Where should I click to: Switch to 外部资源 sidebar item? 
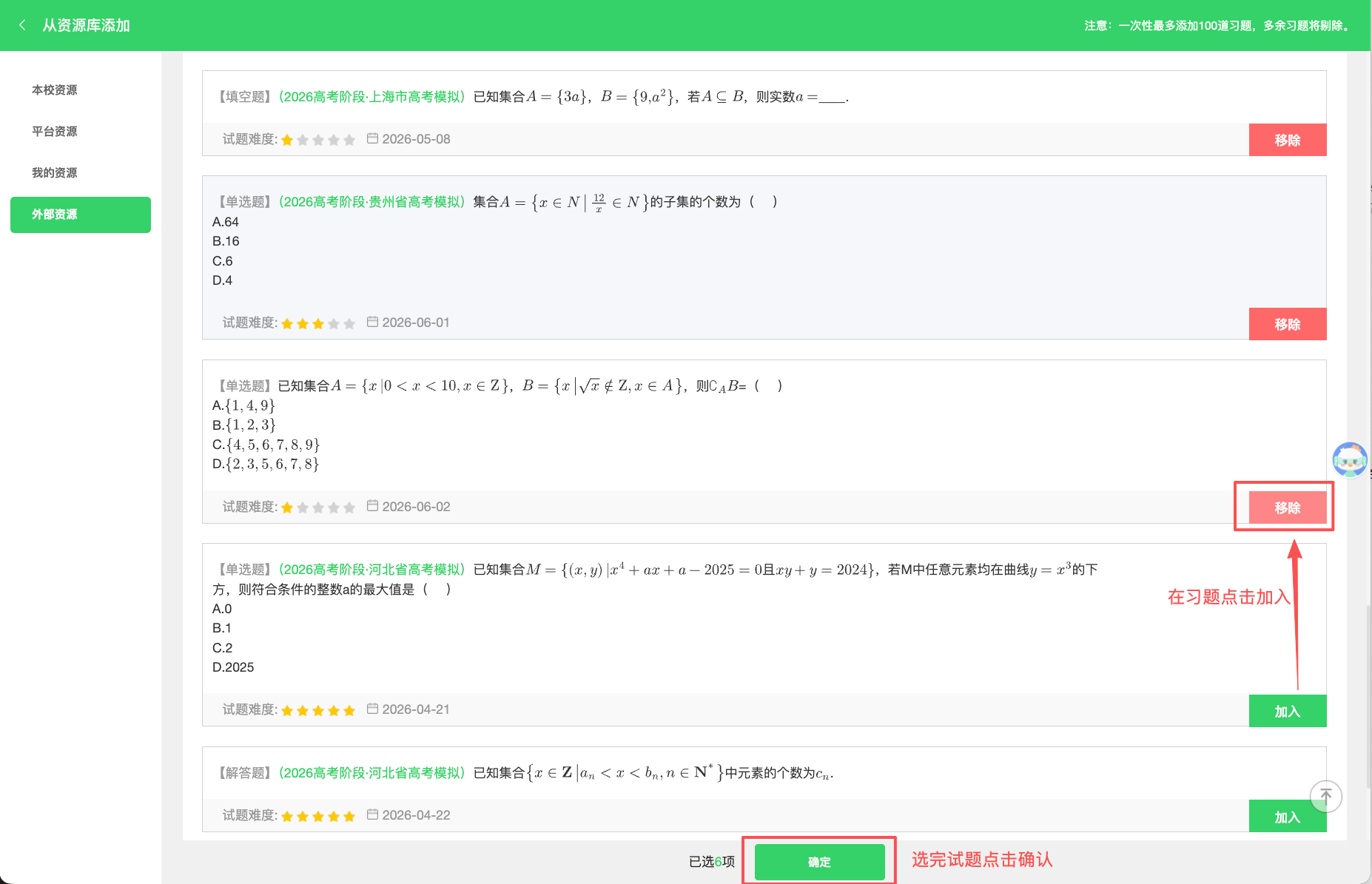[x=81, y=215]
